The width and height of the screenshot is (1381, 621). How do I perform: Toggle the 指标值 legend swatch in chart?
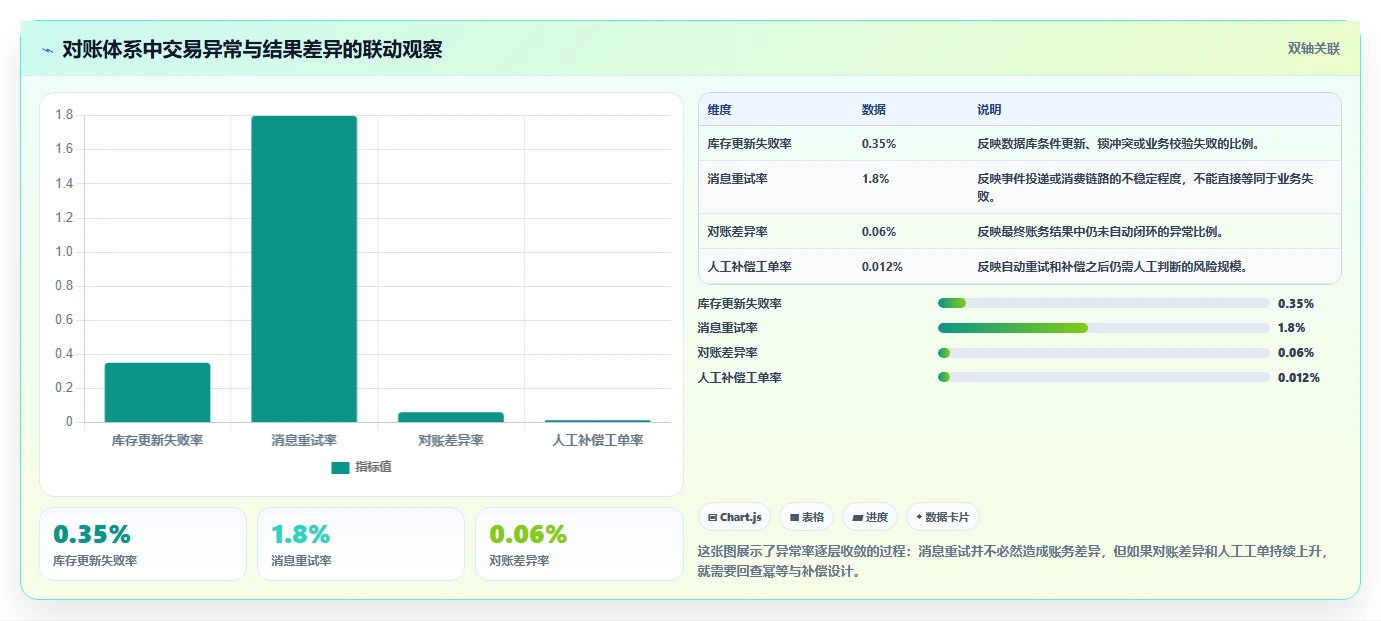[341, 467]
